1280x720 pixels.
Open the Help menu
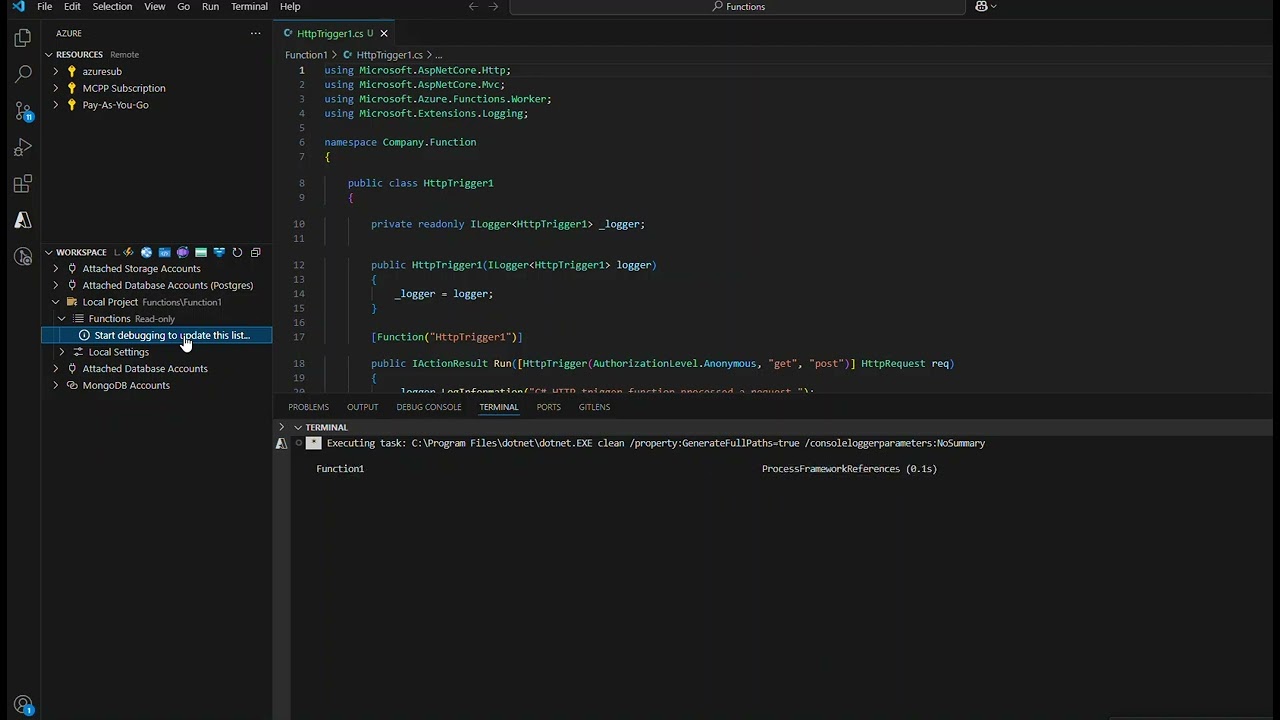pos(290,6)
